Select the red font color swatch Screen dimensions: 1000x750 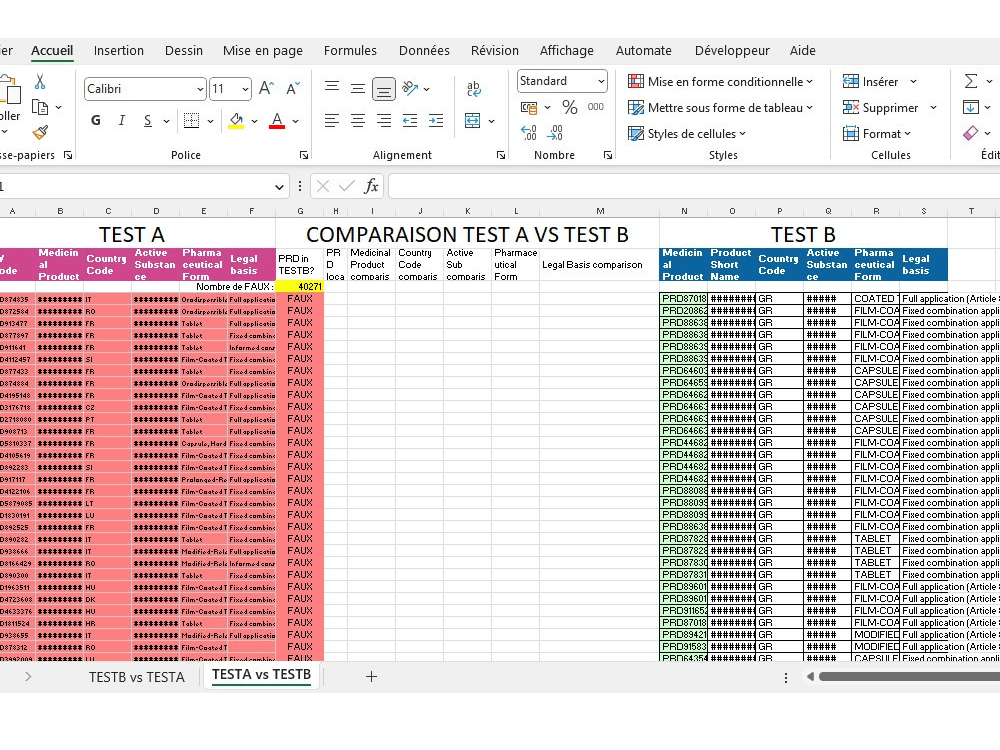(276, 127)
